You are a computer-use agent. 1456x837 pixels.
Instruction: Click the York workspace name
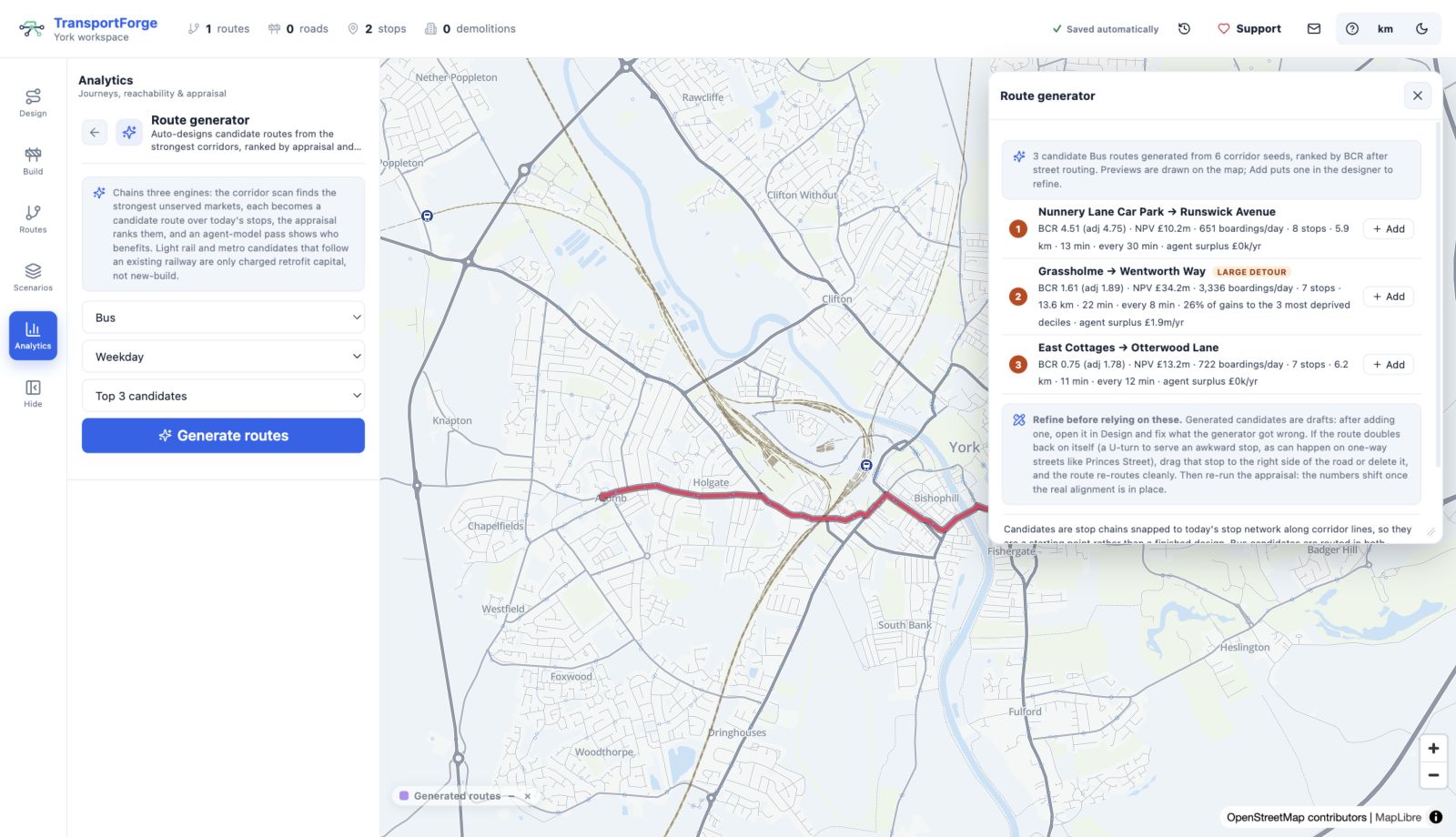pyautogui.click(x=91, y=37)
